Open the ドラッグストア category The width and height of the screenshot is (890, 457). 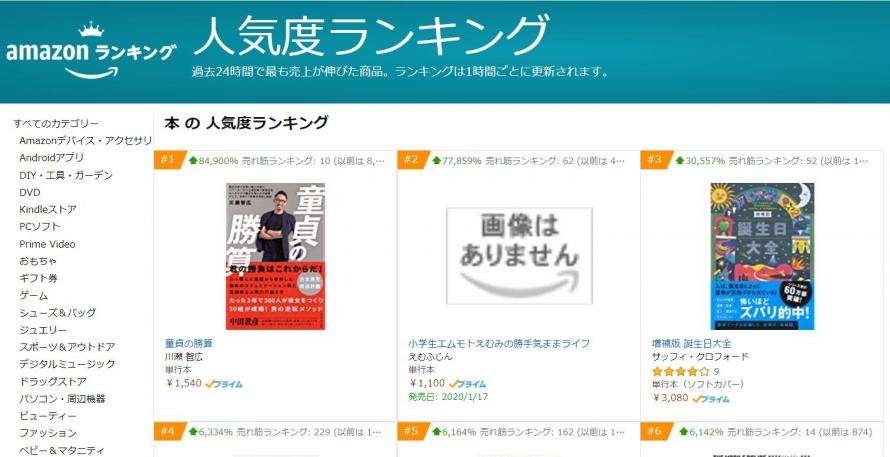[x=53, y=381]
